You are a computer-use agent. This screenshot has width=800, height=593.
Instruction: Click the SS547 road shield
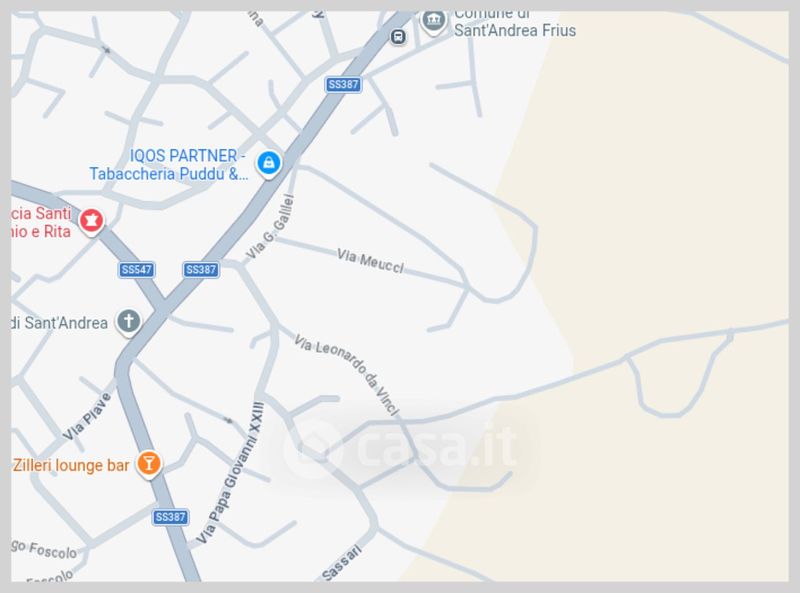[x=137, y=269]
